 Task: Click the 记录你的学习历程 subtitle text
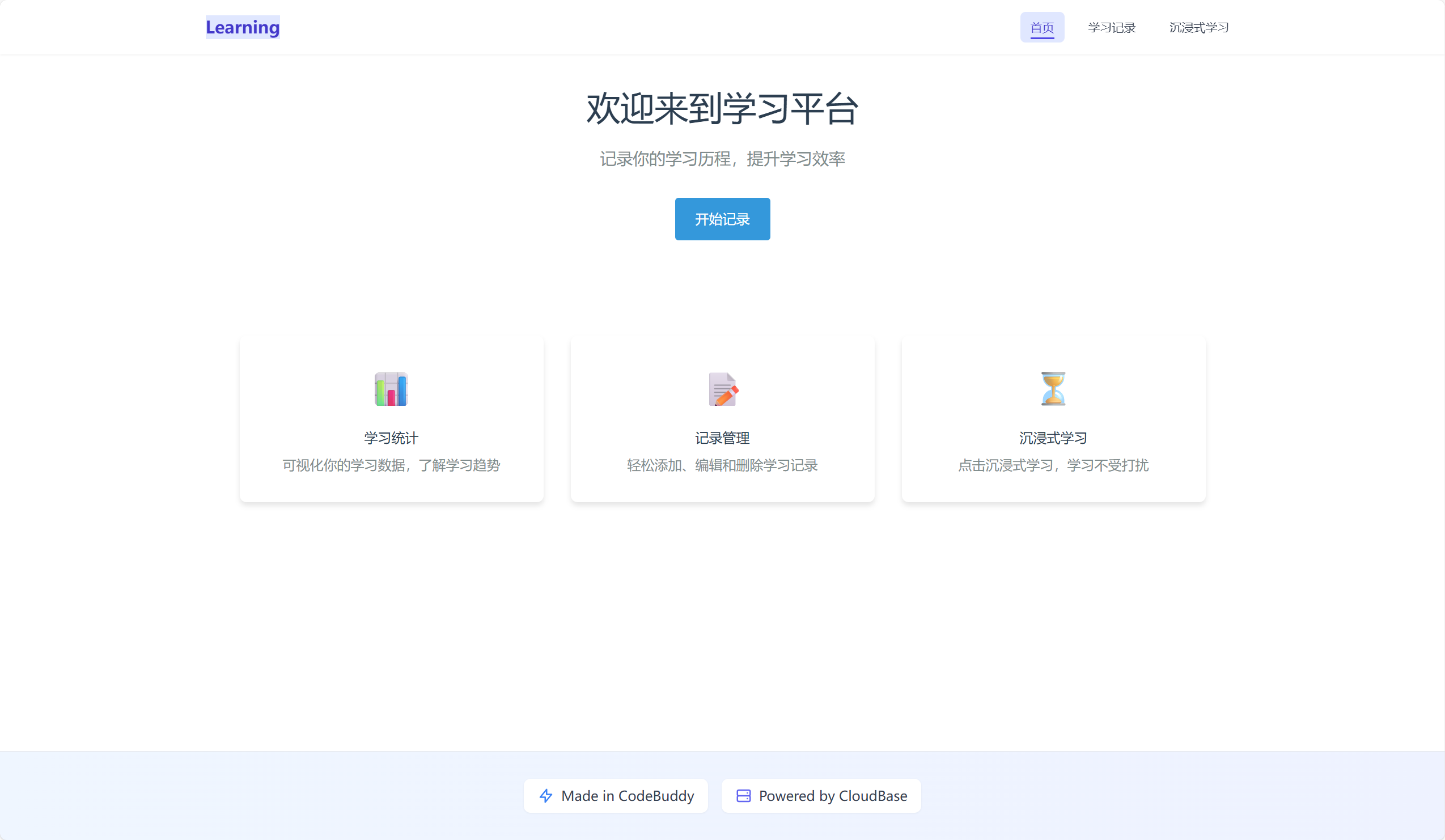pyautogui.click(x=722, y=159)
